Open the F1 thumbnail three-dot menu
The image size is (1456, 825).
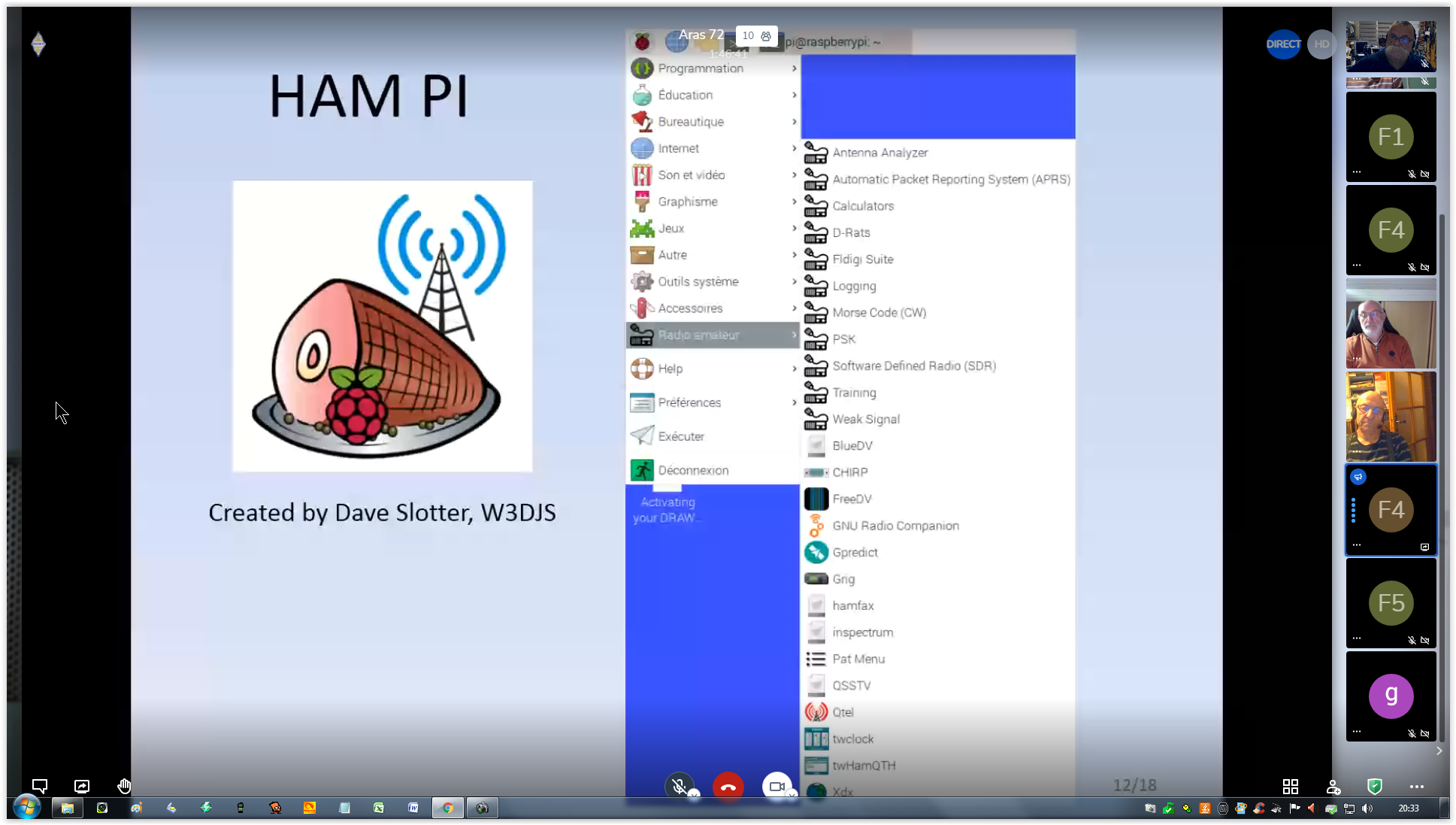tap(1357, 172)
